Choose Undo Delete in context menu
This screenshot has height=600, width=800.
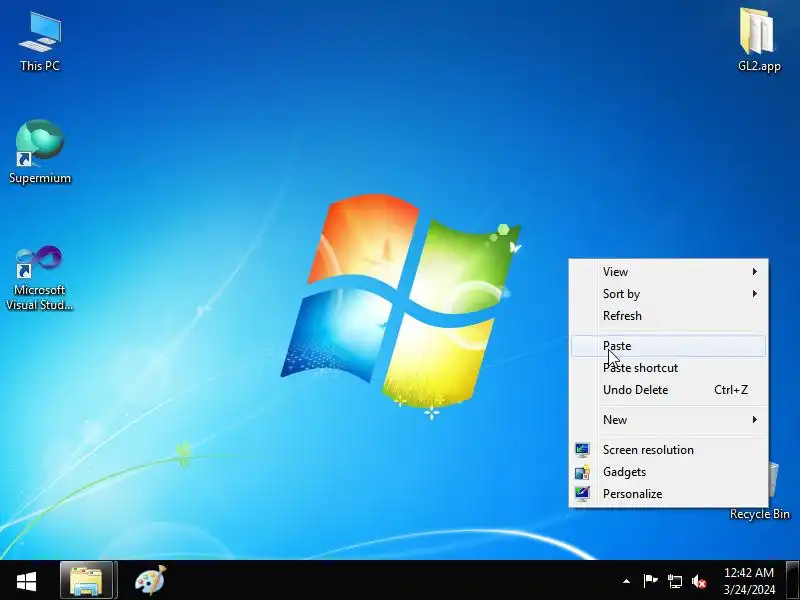coord(668,390)
